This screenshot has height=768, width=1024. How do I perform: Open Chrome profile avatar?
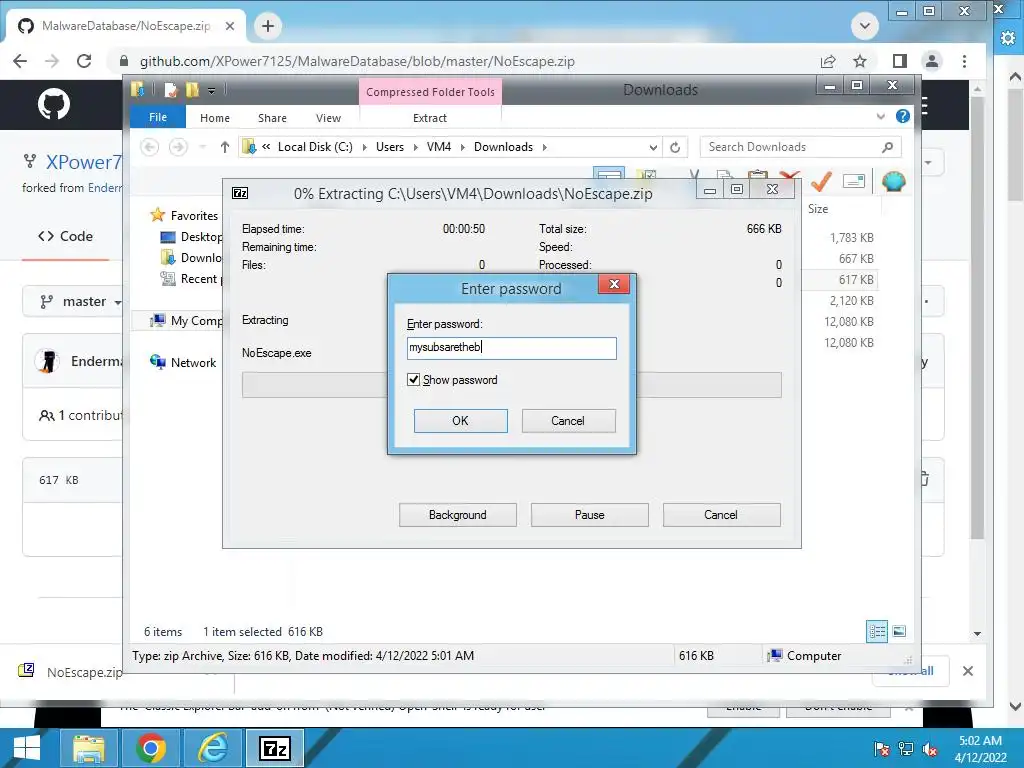pos(932,61)
